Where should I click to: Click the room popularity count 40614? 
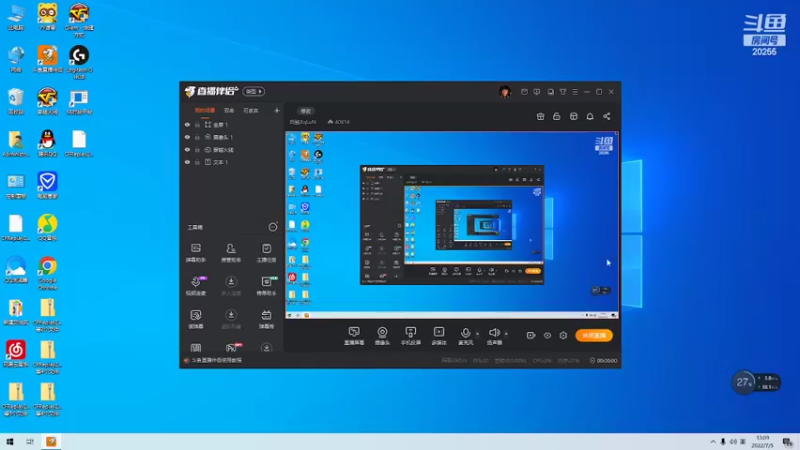click(339, 122)
